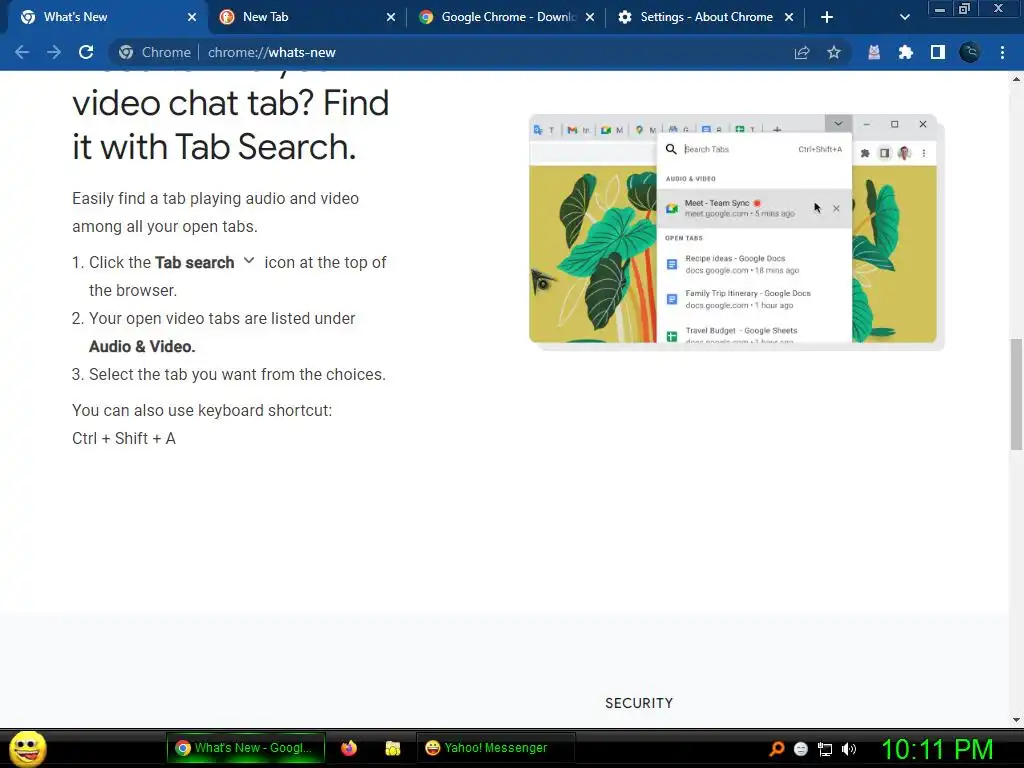This screenshot has width=1024, height=768.
Task: Open the volume speaker tray icon
Action: 849,749
